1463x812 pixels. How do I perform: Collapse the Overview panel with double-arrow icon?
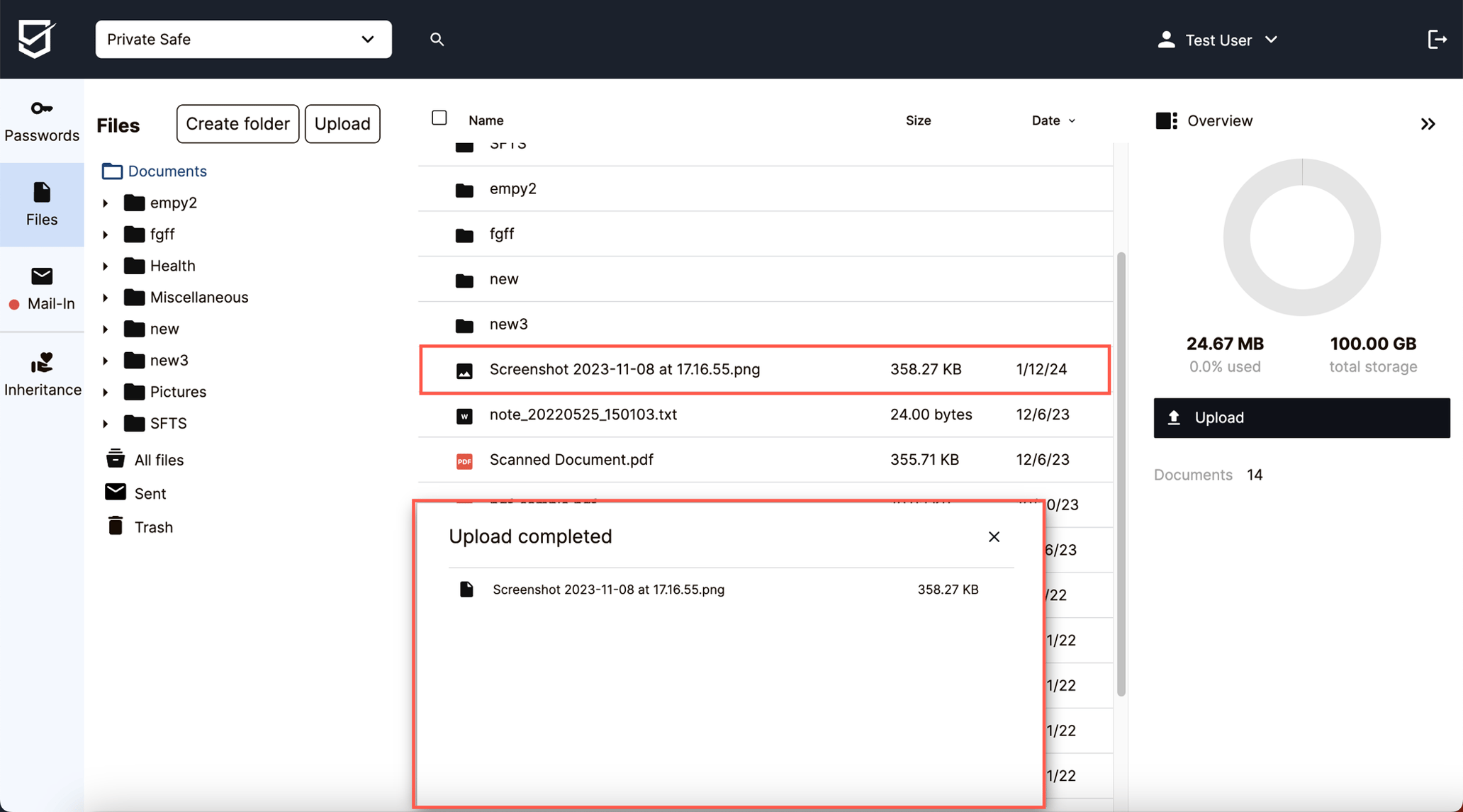pos(1428,123)
